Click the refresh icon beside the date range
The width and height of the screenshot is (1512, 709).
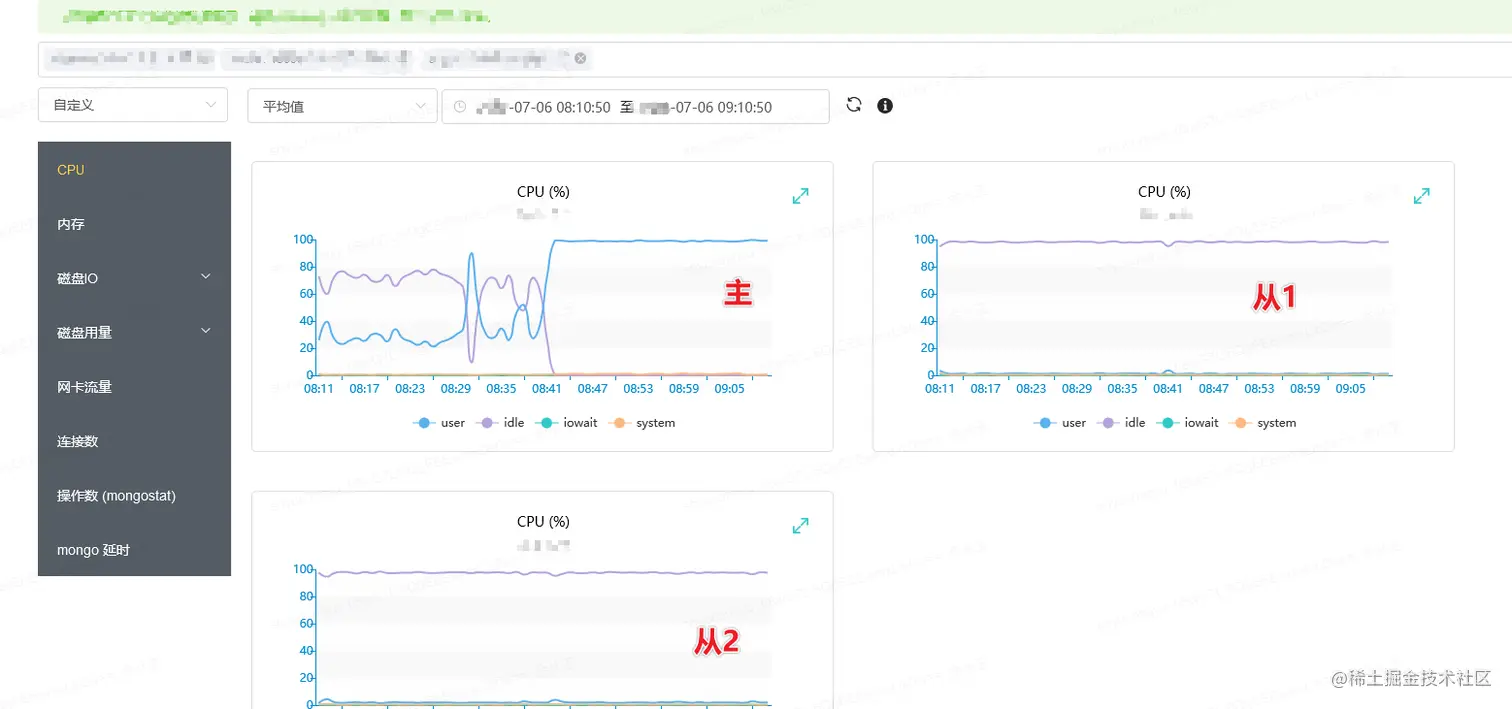pos(854,105)
